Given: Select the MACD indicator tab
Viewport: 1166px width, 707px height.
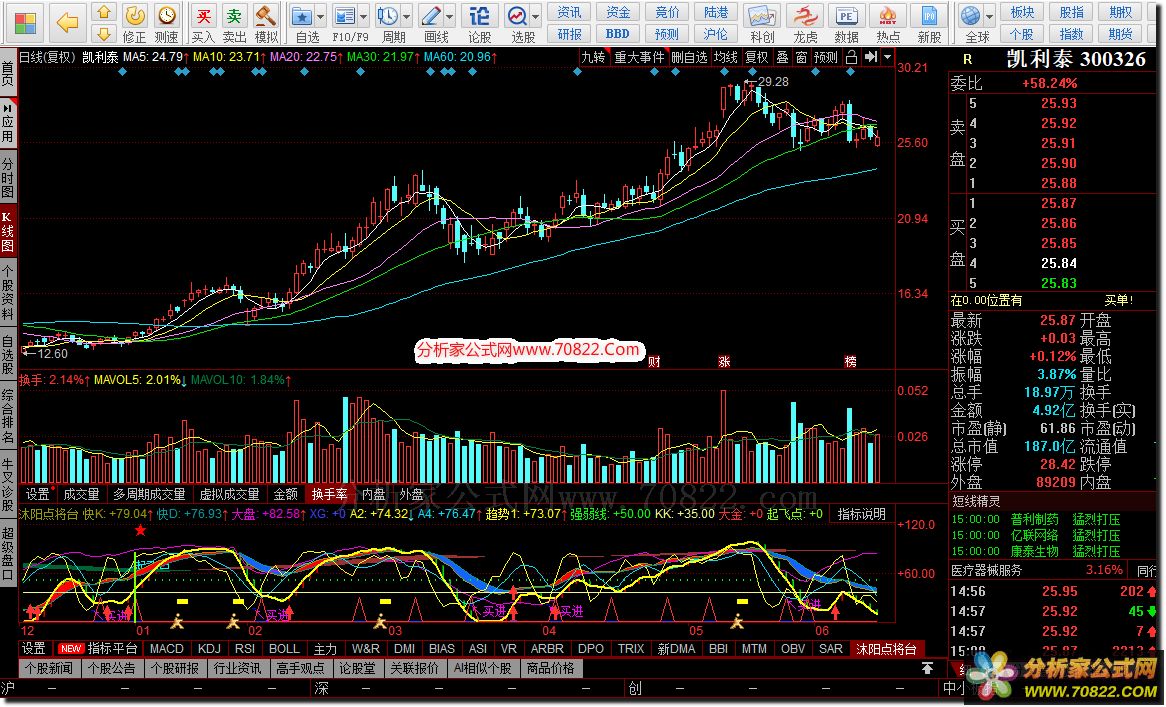Looking at the screenshot, I should point(167,648).
